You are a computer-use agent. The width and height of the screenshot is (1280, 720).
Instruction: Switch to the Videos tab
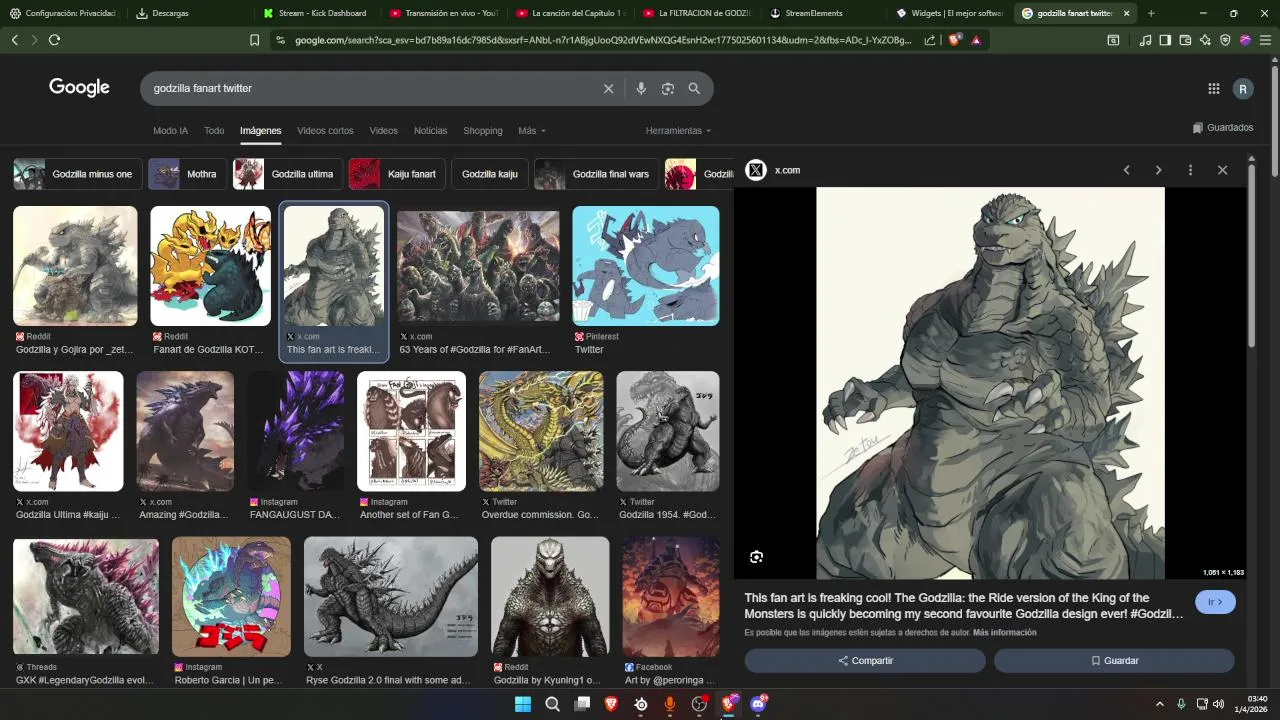(x=383, y=131)
